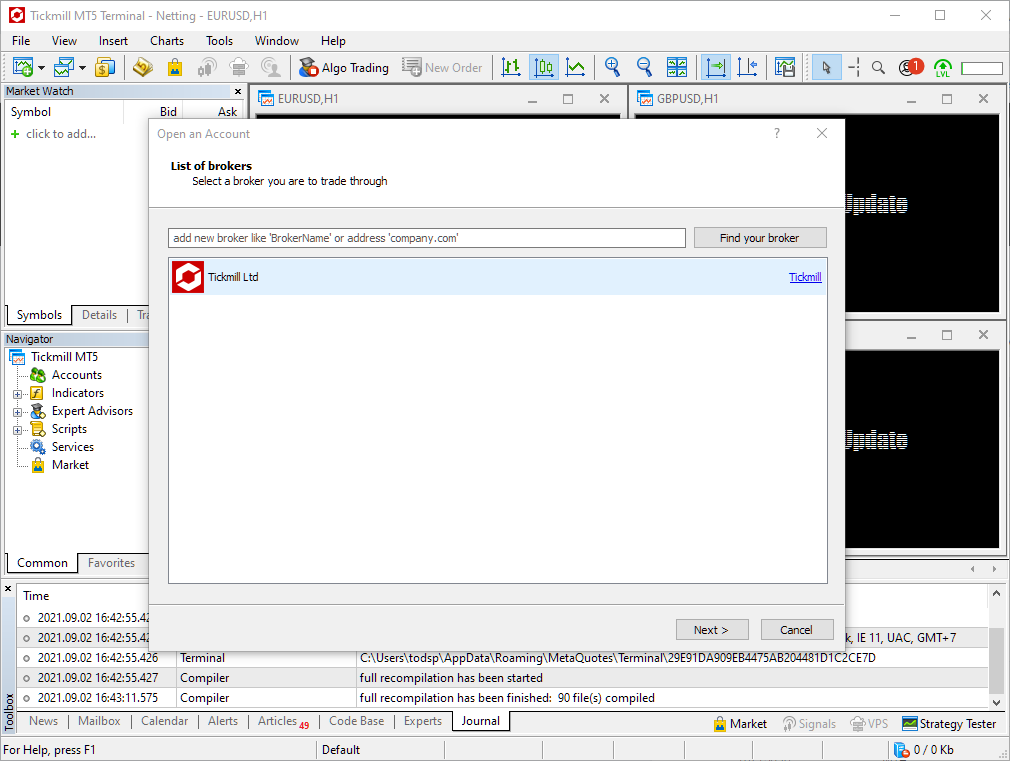The width and height of the screenshot is (1010, 761).
Task: Expand the Expert Advisors tree node
Action: 17,412
